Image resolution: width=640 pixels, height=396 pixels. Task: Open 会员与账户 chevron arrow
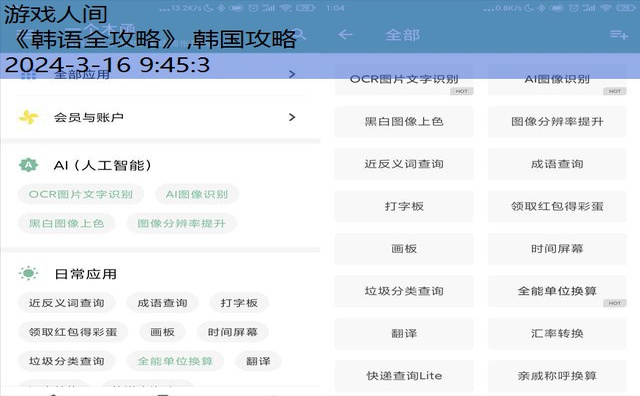coord(292,118)
